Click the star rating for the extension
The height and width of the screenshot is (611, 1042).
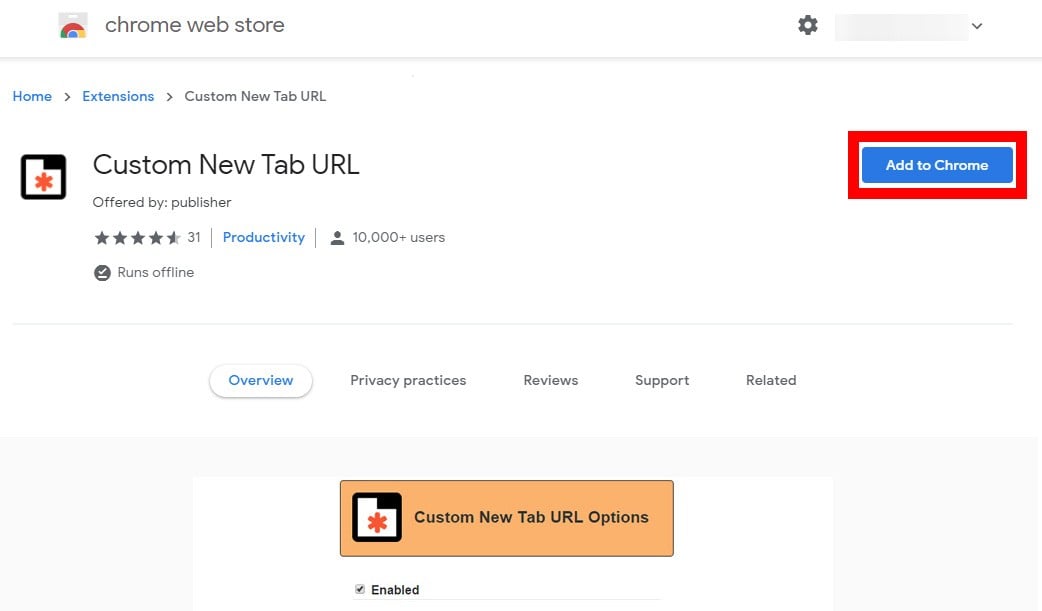pyautogui.click(x=137, y=238)
